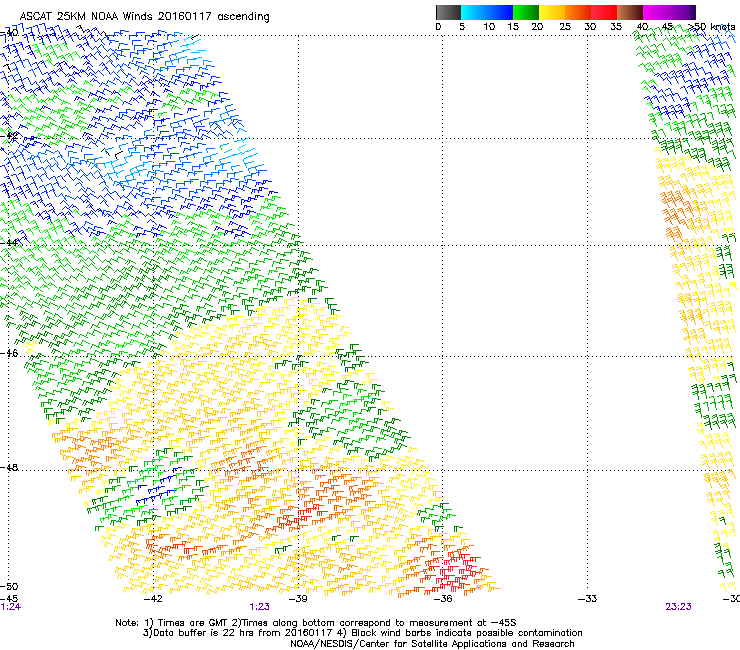
Task: Click the green 15-20 knots legend segment
Action: 526,12
